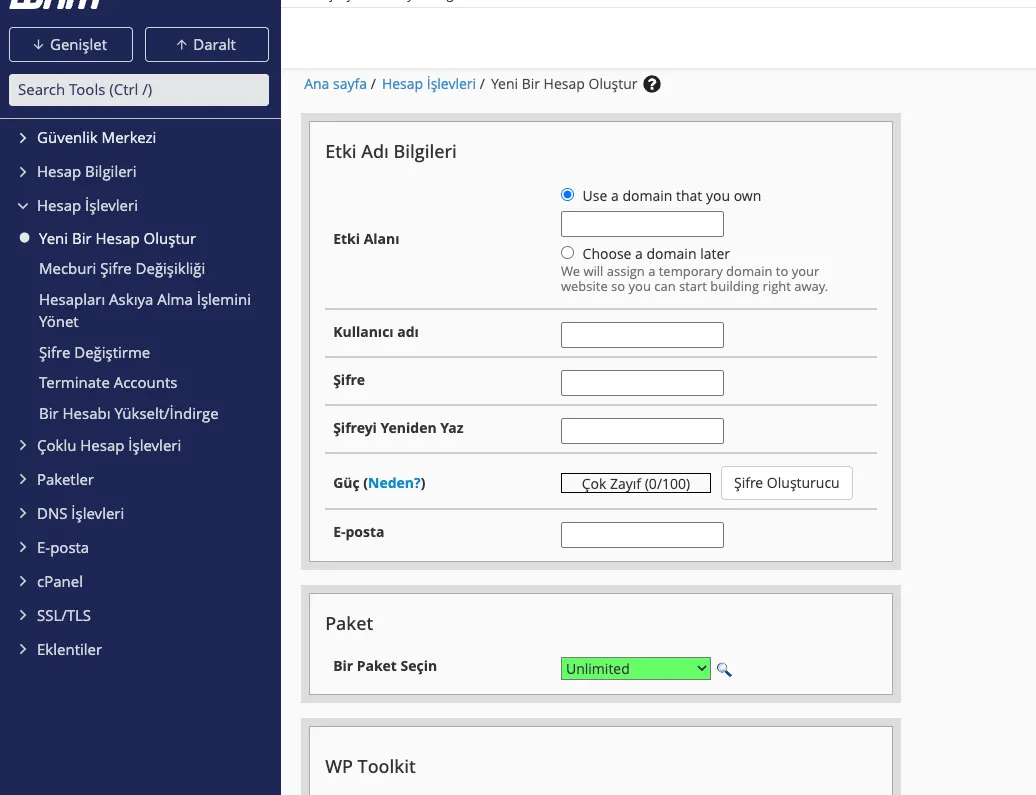Expand the SSL/TLS sidebar section
This screenshot has height=795, width=1036.
[x=64, y=616]
